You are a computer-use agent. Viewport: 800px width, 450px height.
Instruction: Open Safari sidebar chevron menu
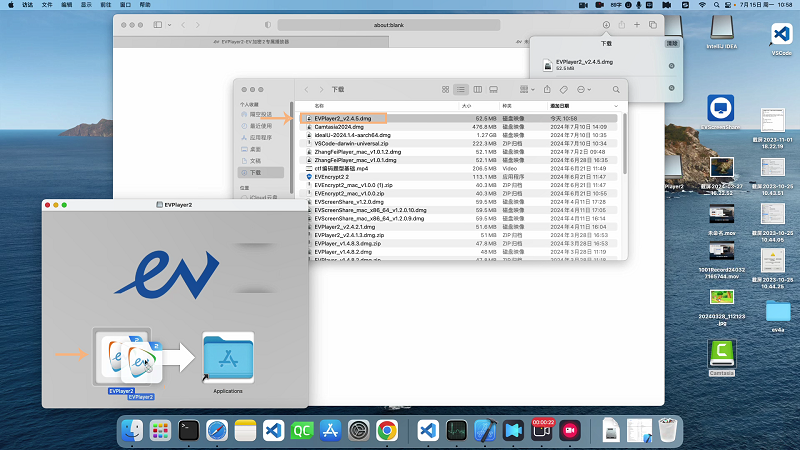tap(169, 24)
